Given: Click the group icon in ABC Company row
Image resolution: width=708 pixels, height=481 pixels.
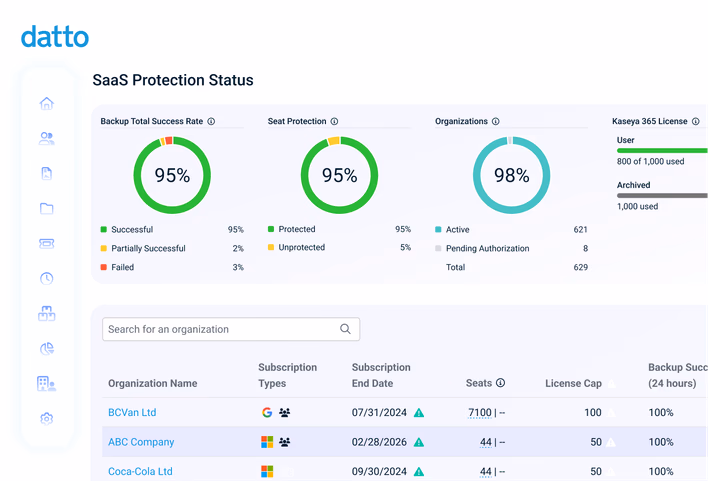Looking at the screenshot, I should (x=284, y=442).
